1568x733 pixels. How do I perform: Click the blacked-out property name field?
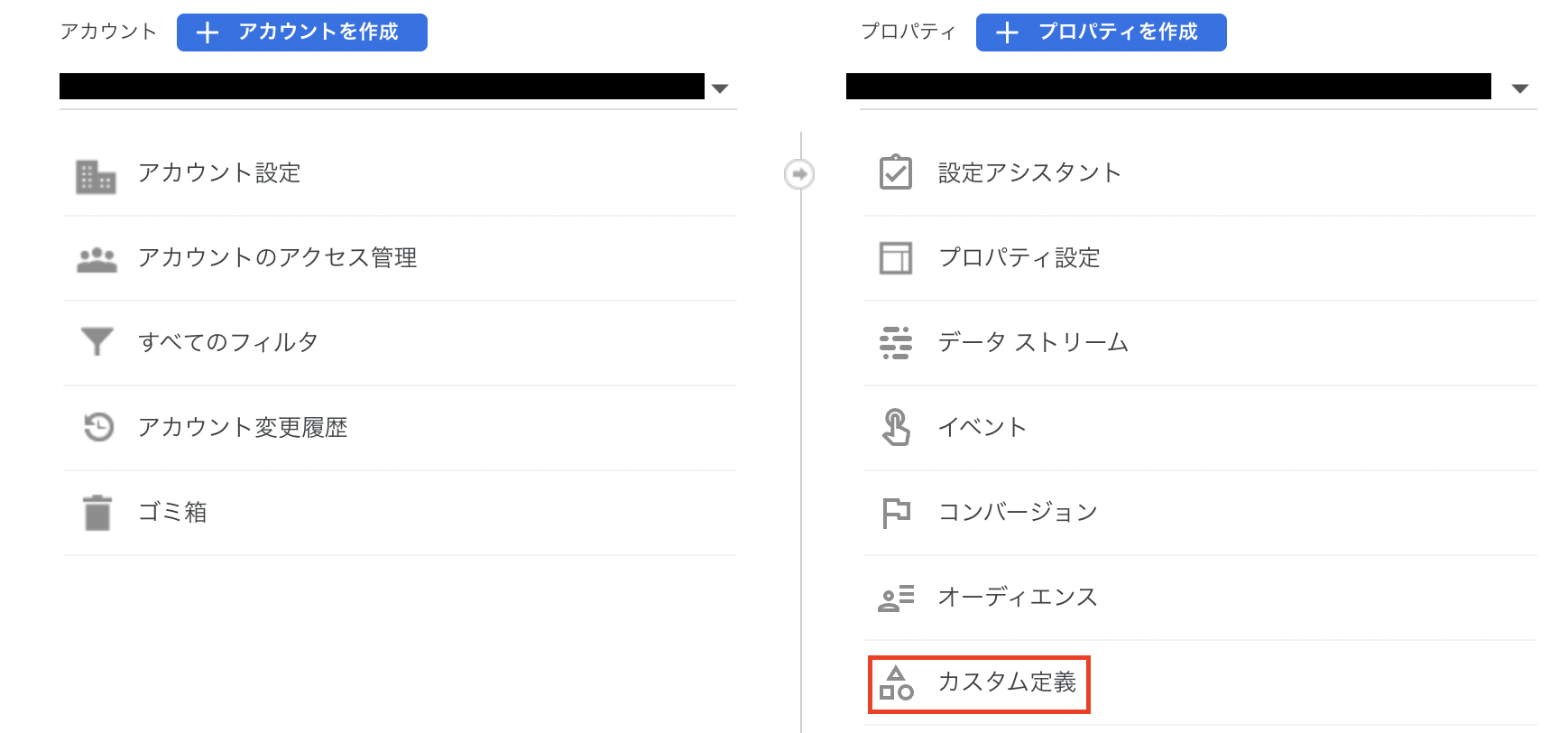[x=1168, y=86]
